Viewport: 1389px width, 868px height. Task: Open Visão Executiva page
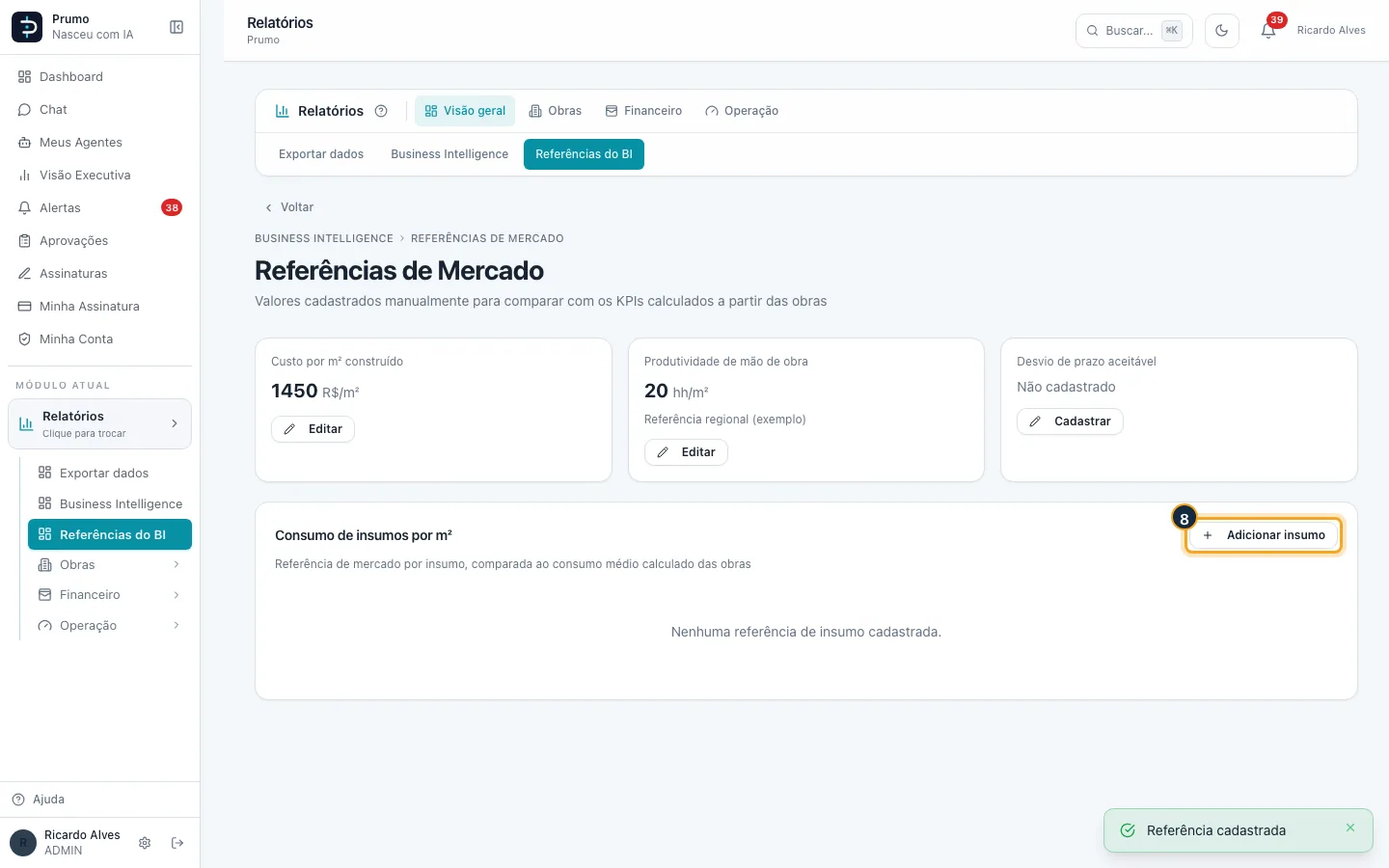pyautogui.click(x=100, y=176)
